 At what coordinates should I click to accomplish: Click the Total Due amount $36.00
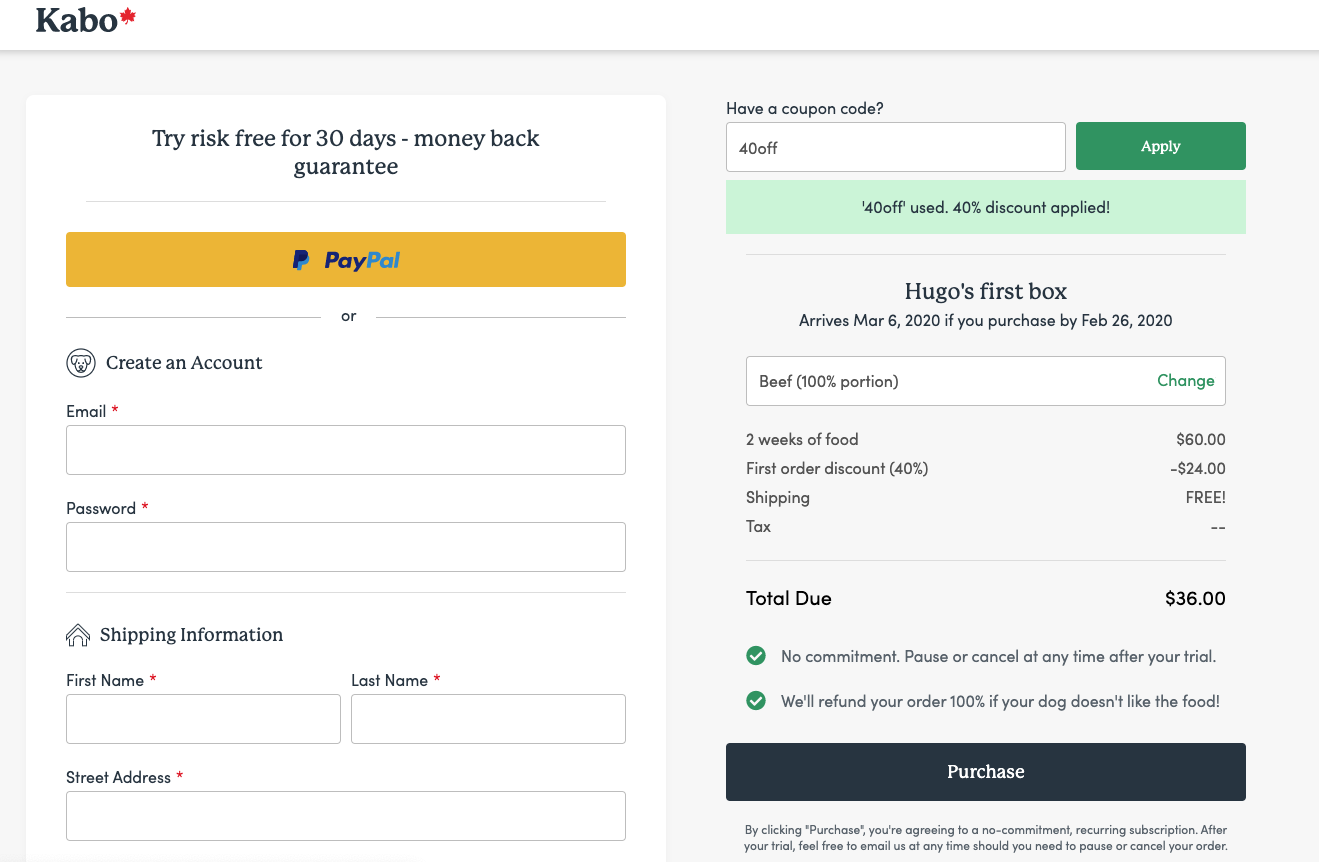[x=1194, y=599]
